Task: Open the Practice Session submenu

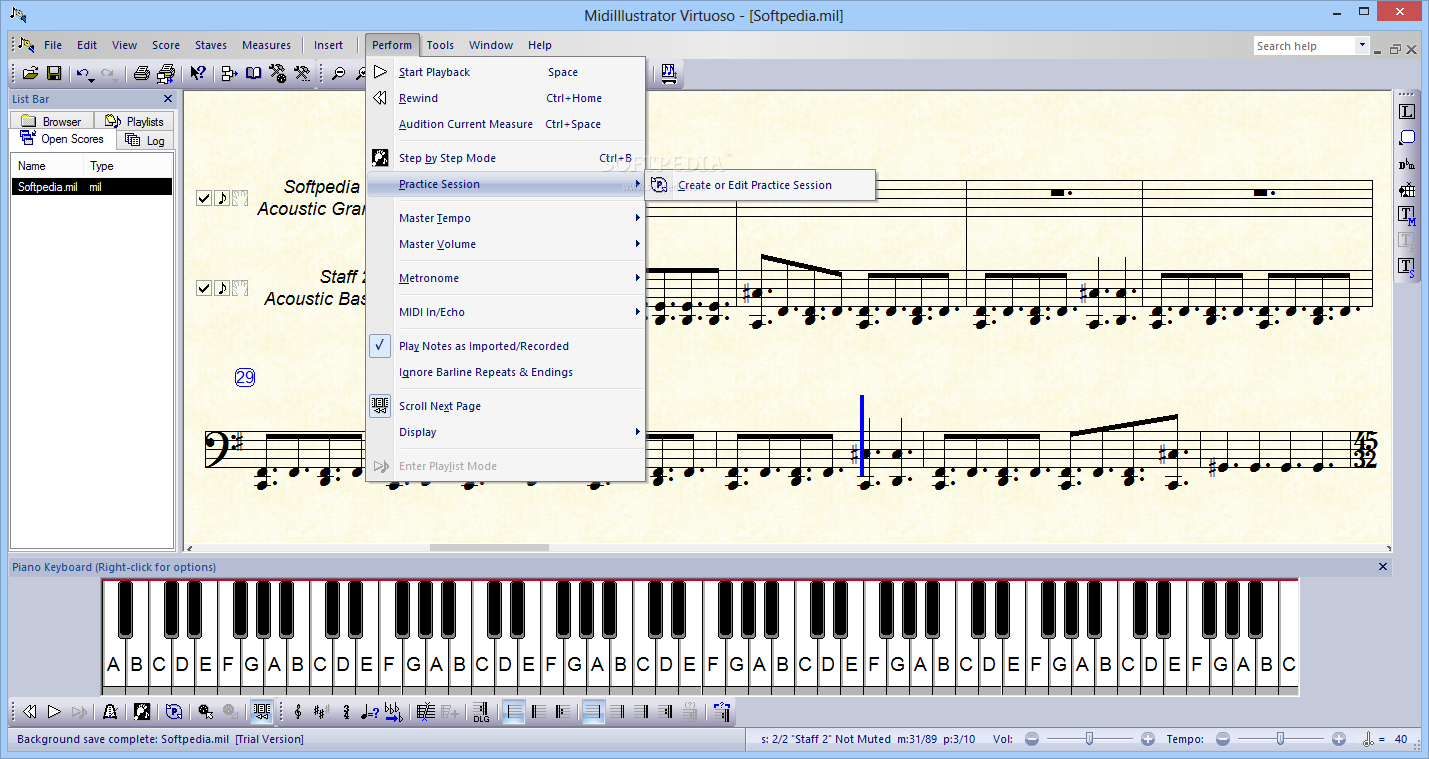Action: pyautogui.click(x=505, y=184)
